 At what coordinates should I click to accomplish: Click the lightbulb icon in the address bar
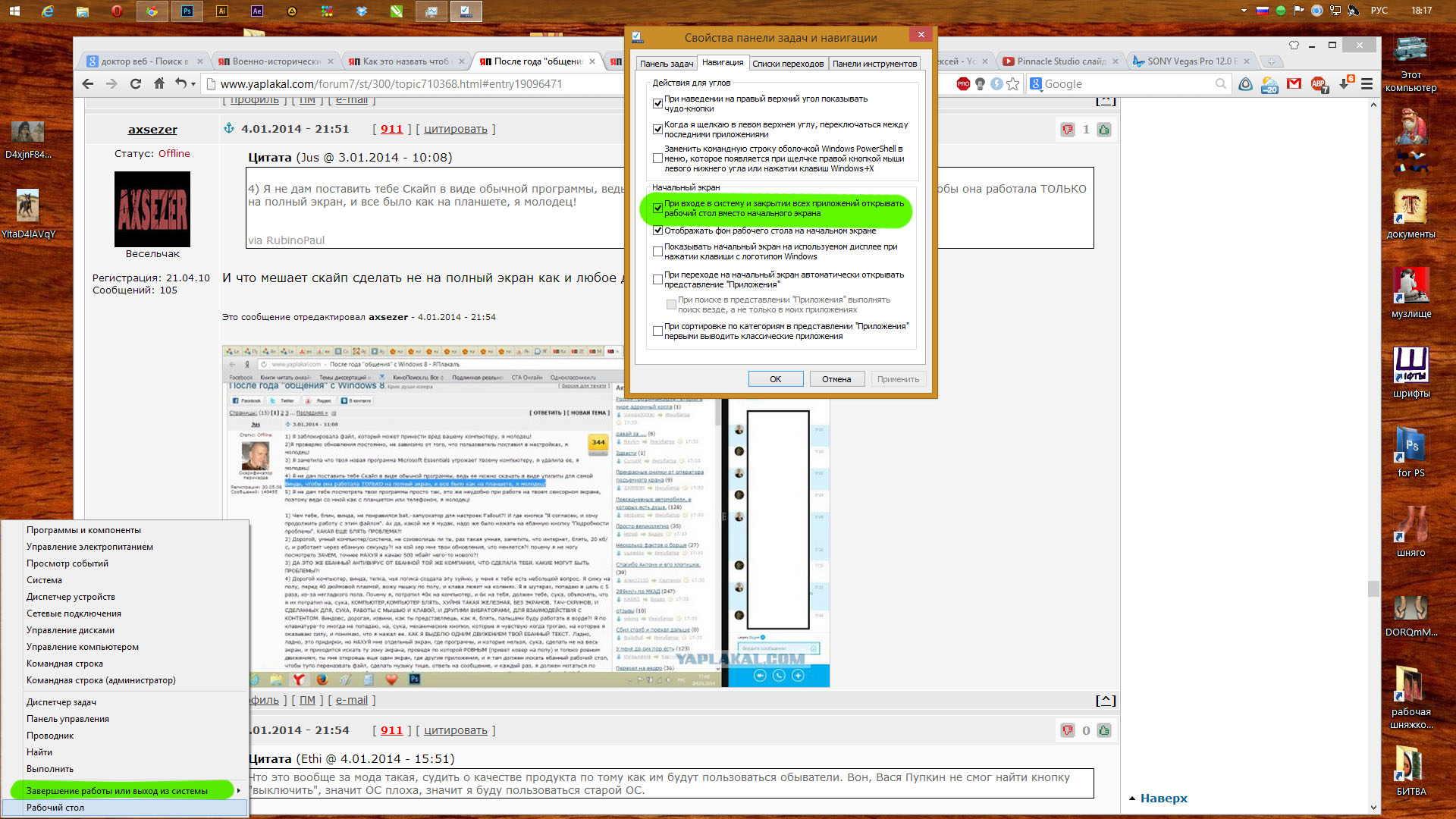click(980, 83)
